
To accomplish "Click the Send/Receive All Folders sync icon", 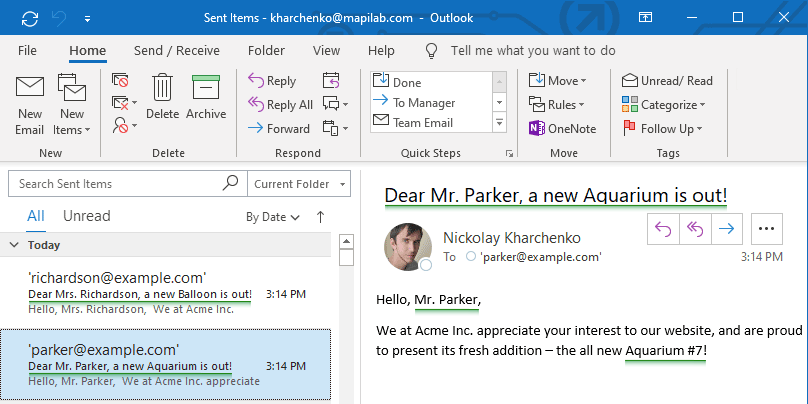I will click(30, 18).
